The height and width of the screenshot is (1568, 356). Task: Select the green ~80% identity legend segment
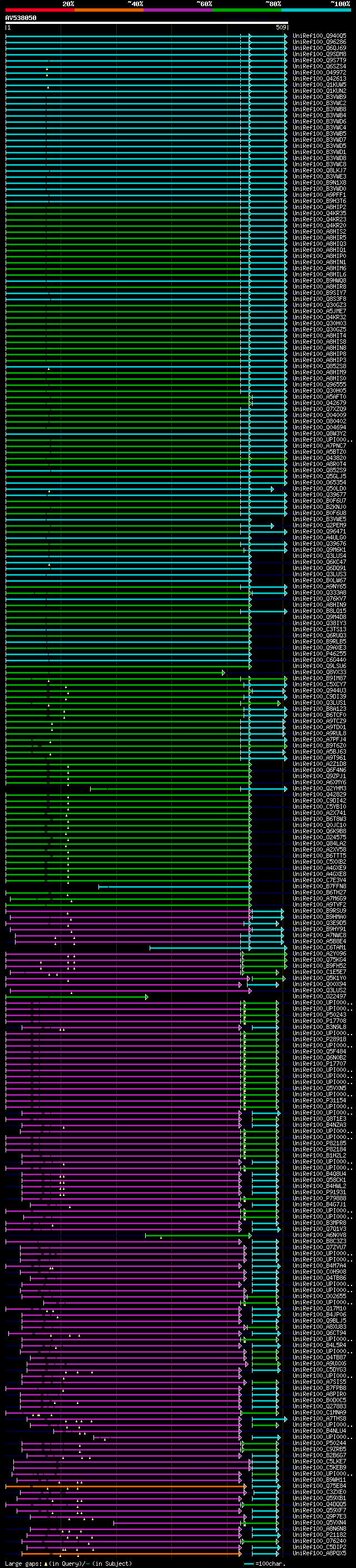coord(247,10)
